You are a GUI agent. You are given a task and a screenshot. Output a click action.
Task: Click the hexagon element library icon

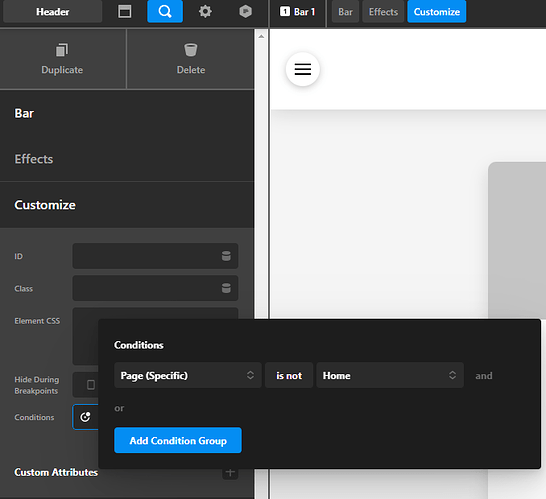(245, 11)
